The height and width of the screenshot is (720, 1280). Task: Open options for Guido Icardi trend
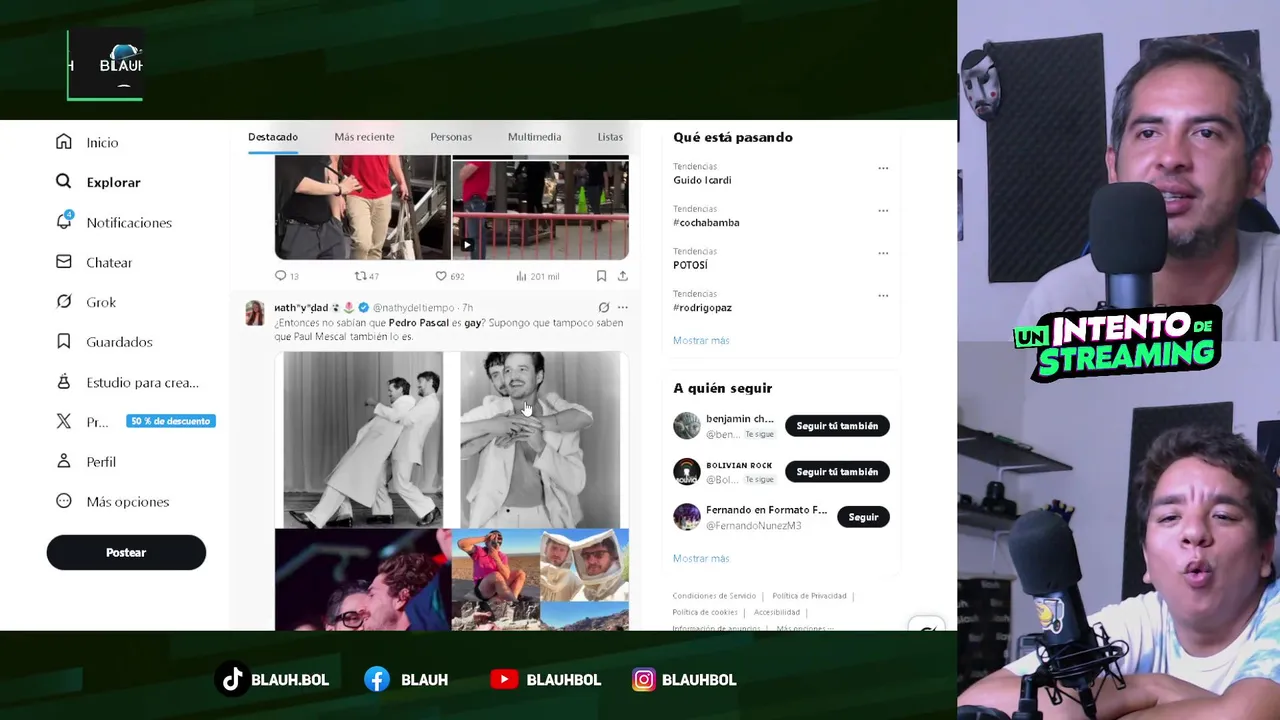[x=883, y=168]
